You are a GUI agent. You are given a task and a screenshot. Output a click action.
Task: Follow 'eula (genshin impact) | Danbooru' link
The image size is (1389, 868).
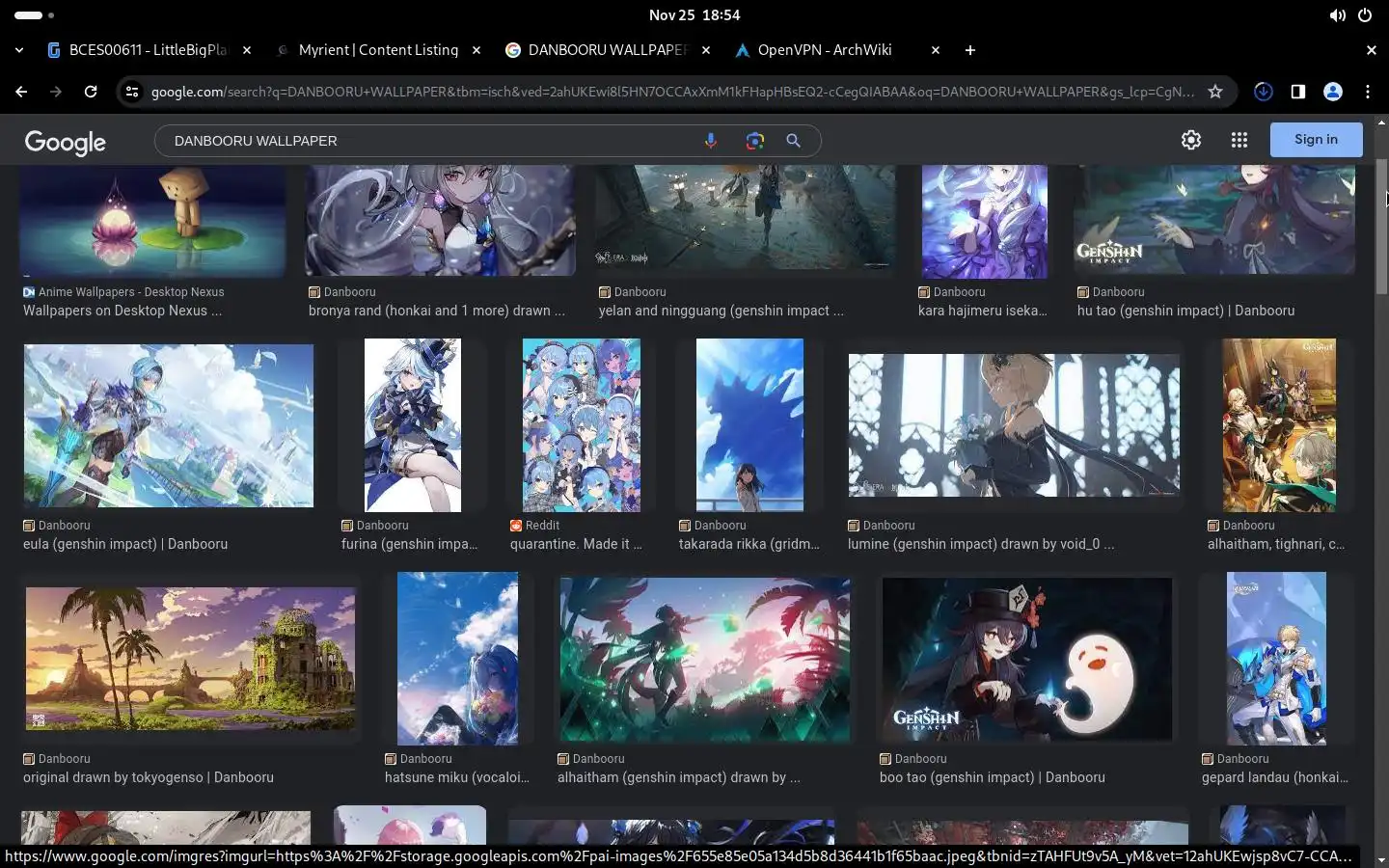[x=125, y=544]
